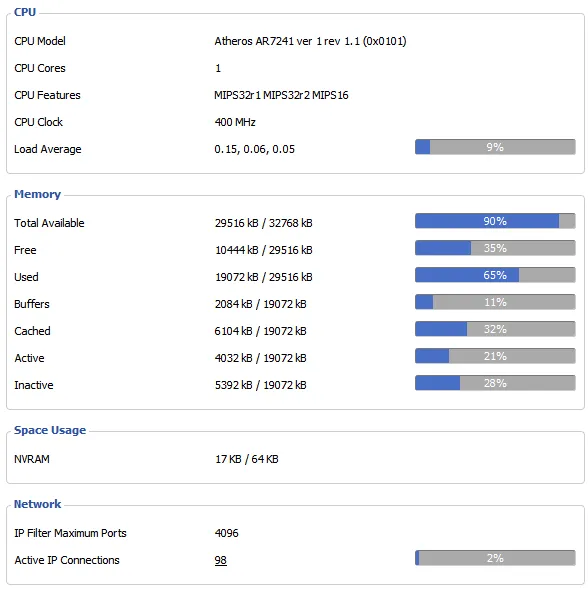Click the NVRAM label
The image size is (588, 589).
click(x=32, y=459)
